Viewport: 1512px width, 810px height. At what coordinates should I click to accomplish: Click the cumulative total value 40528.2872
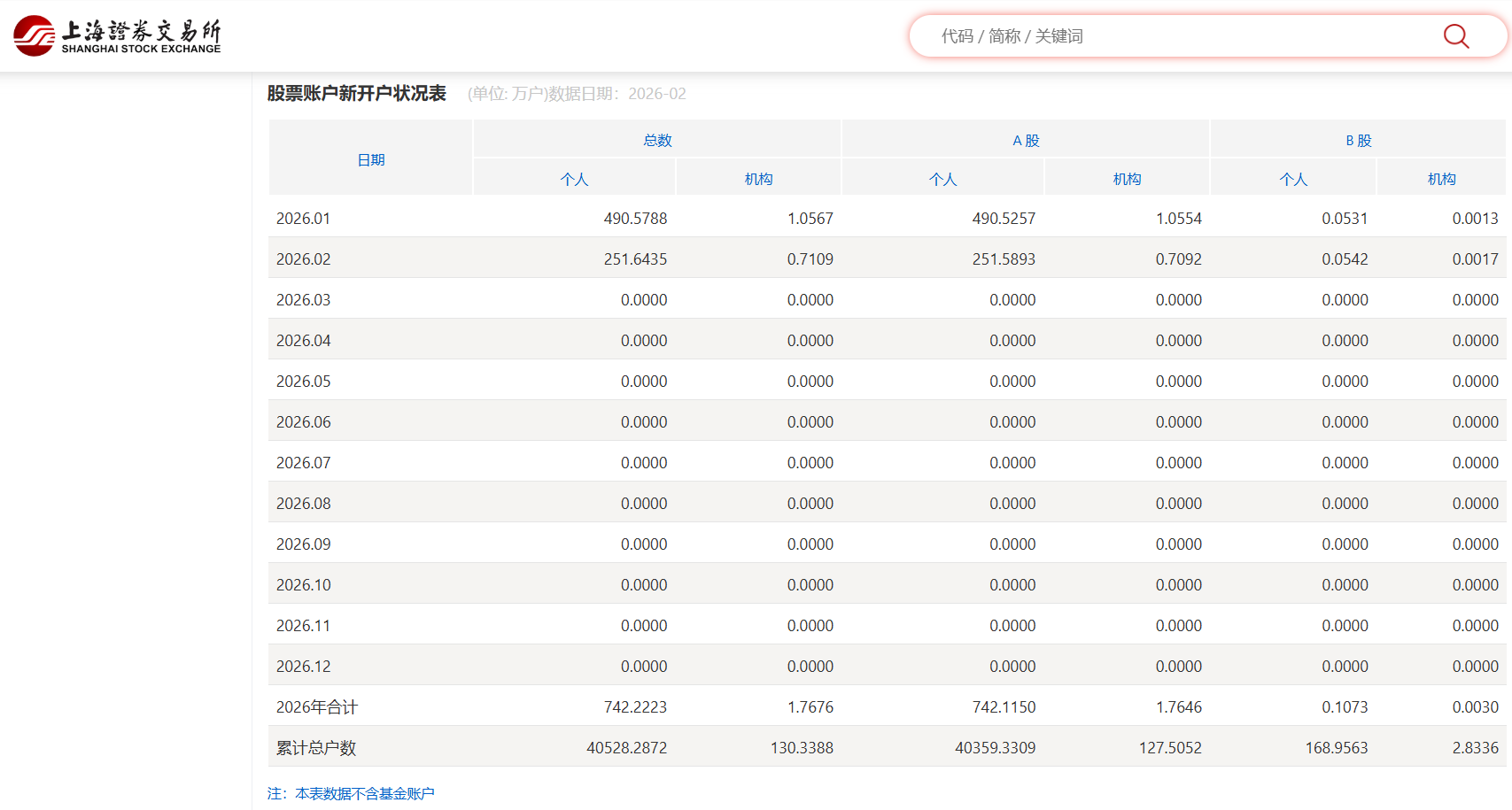click(626, 748)
